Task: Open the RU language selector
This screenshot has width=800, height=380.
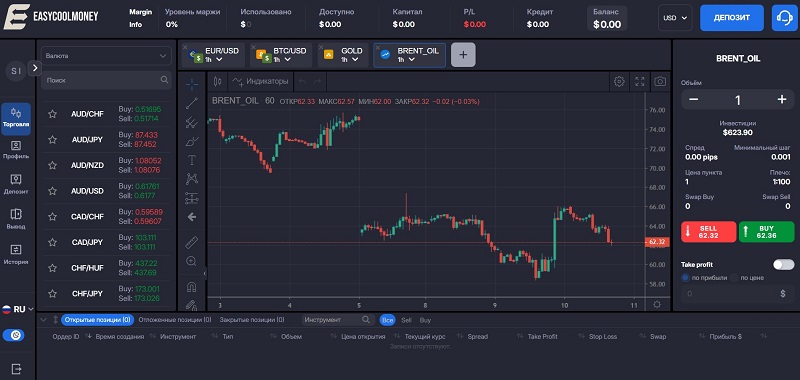Action: click(x=18, y=309)
